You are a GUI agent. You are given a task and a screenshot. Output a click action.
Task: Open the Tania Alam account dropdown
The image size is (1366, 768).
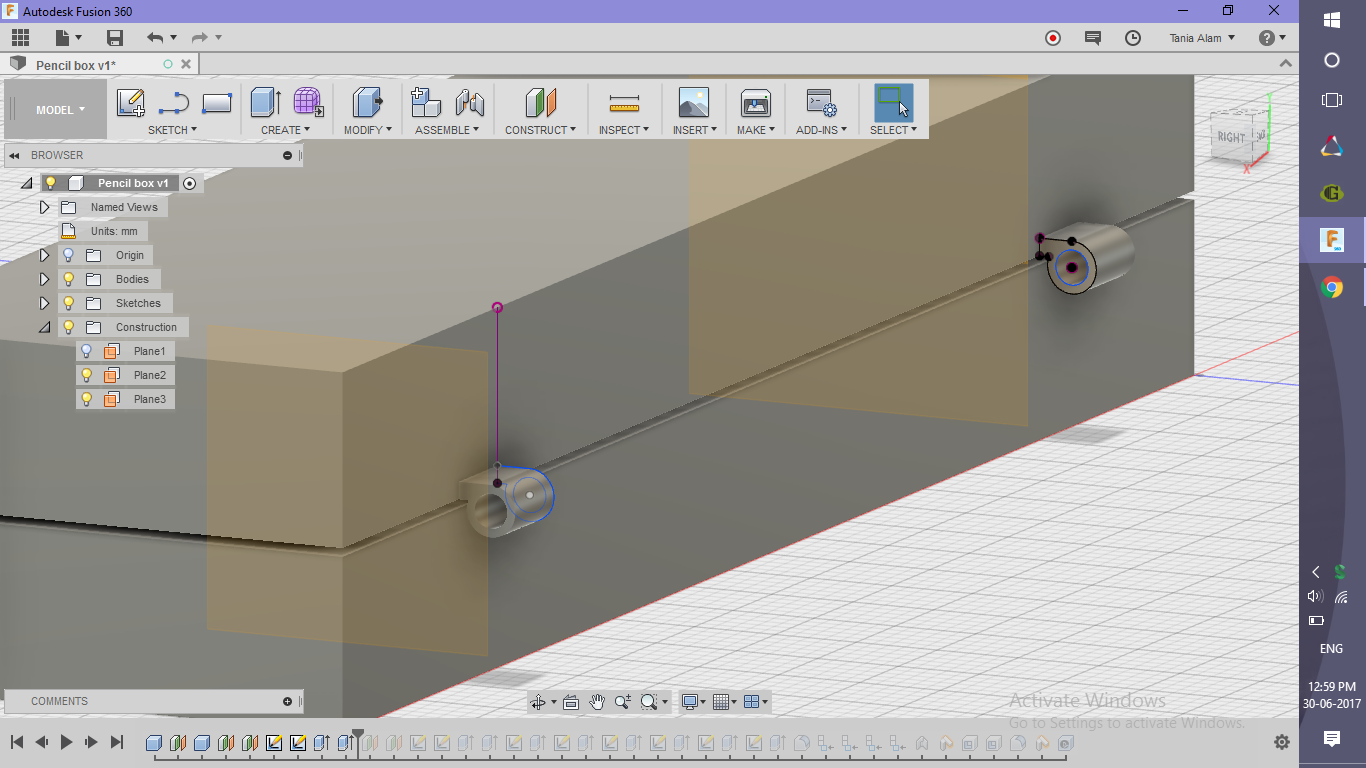pos(1202,38)
